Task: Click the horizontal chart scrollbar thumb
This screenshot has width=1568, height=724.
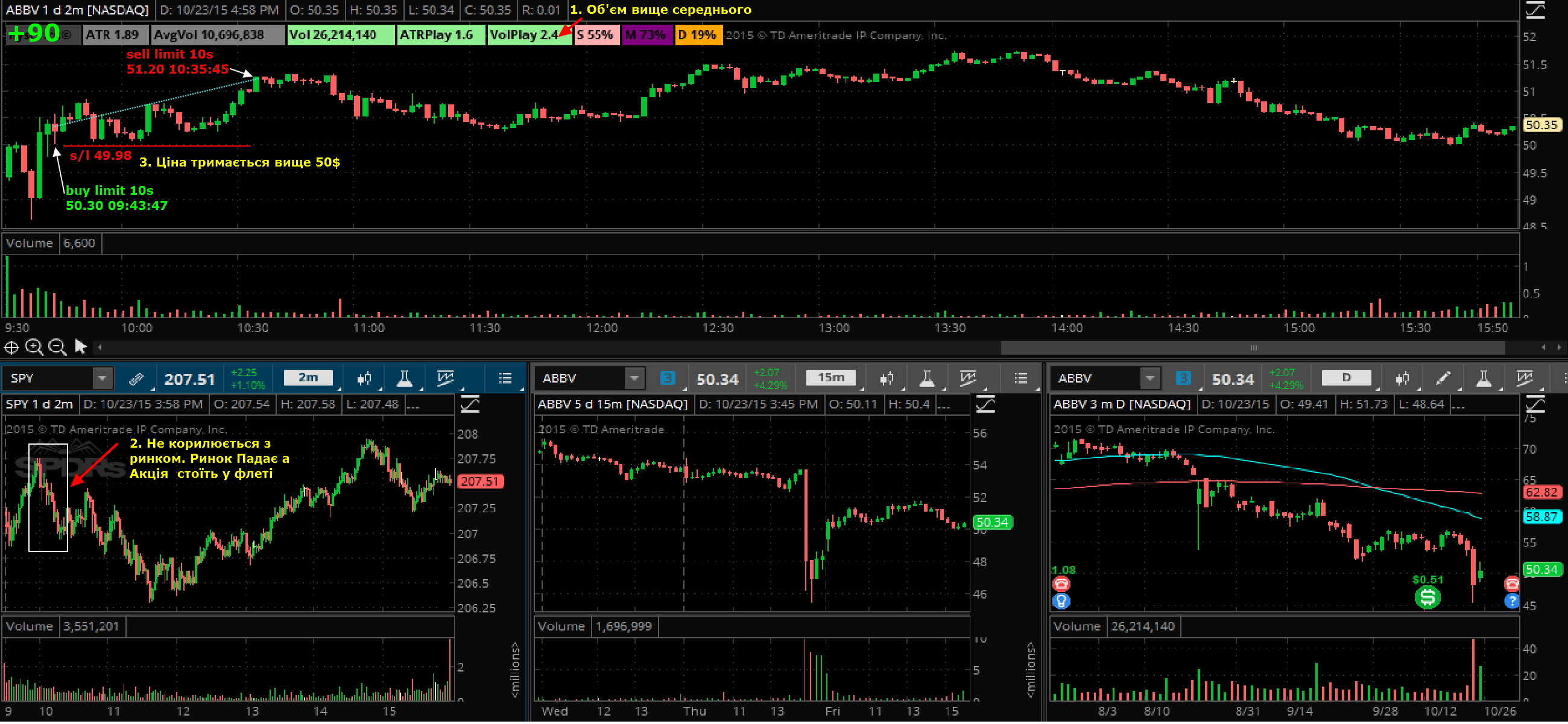Action: click(x=1253, y=349)
